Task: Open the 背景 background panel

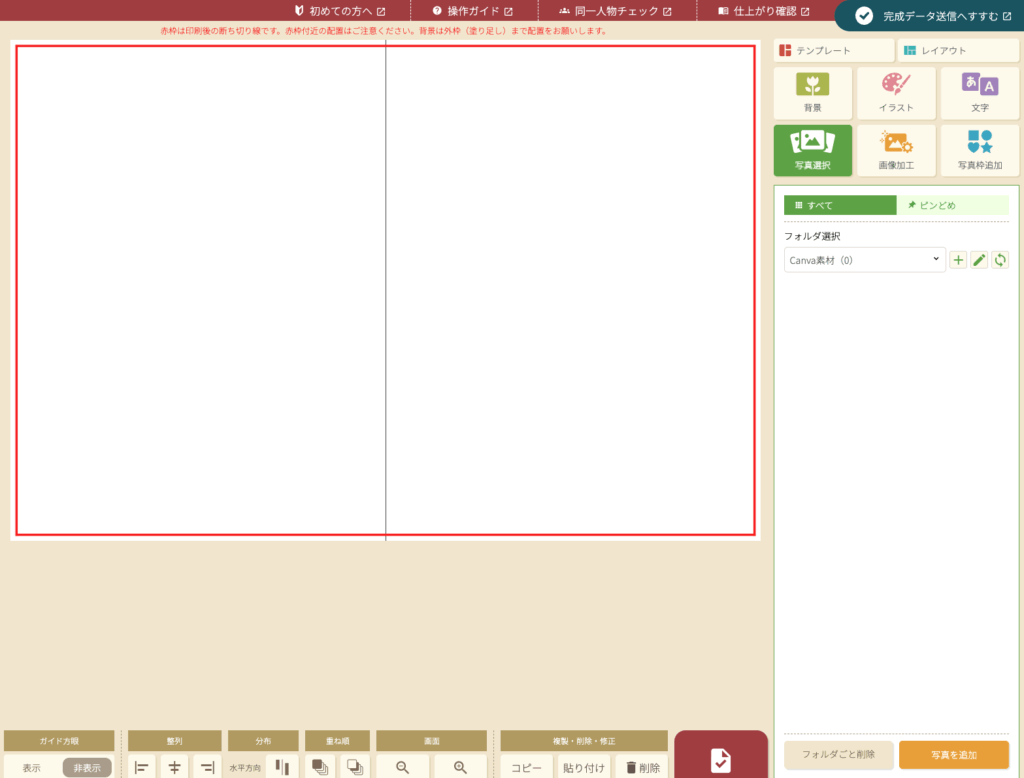Action: click(x=812, y=93)
